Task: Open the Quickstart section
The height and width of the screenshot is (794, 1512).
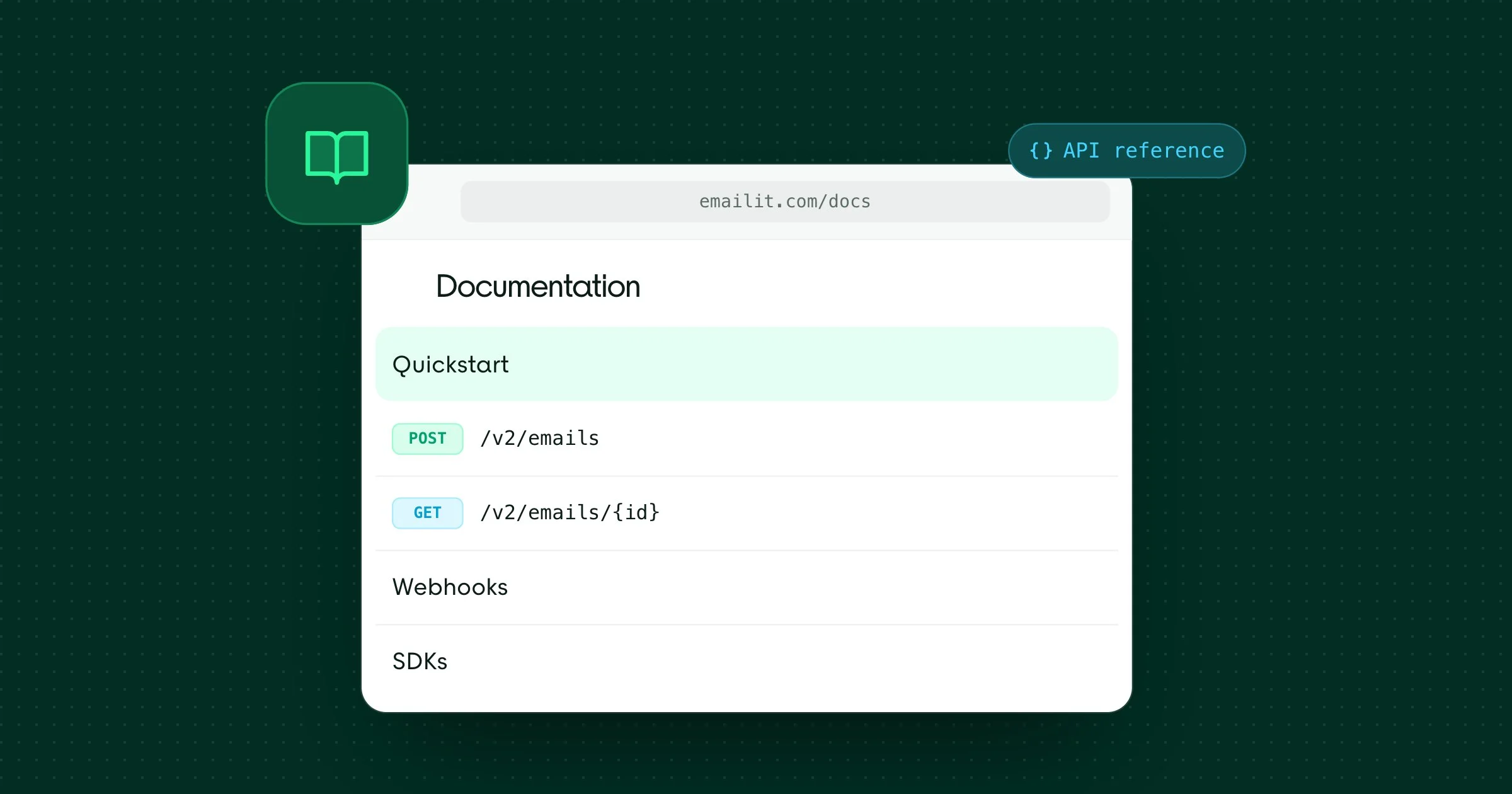Action: [747, 364]
